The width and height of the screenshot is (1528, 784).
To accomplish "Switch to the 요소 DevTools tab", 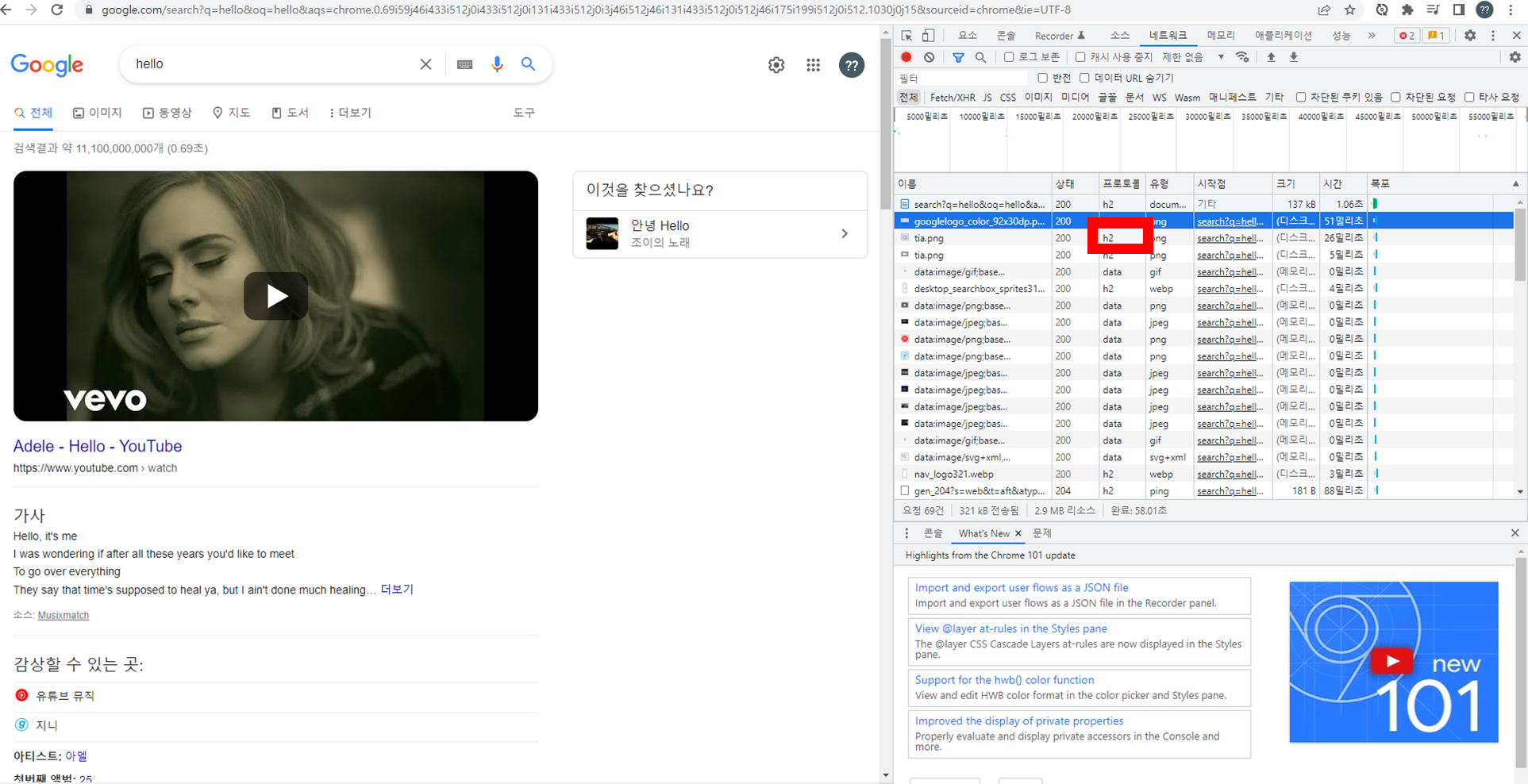I will 967,36.
